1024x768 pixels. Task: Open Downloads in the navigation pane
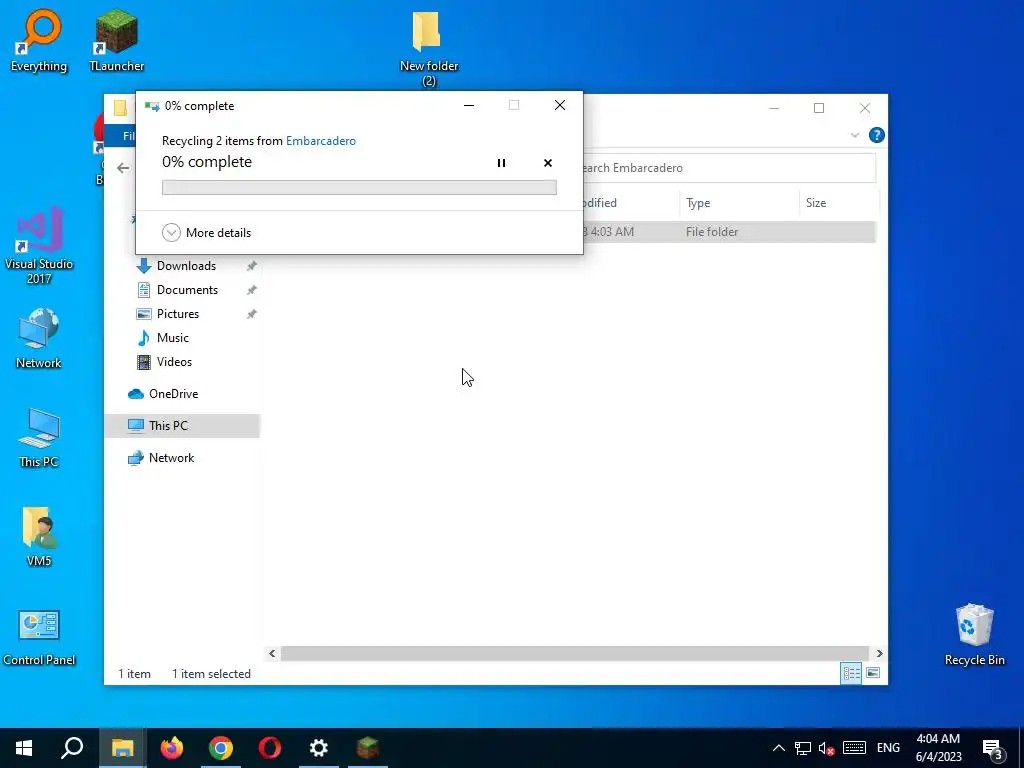tap(186, 266)
